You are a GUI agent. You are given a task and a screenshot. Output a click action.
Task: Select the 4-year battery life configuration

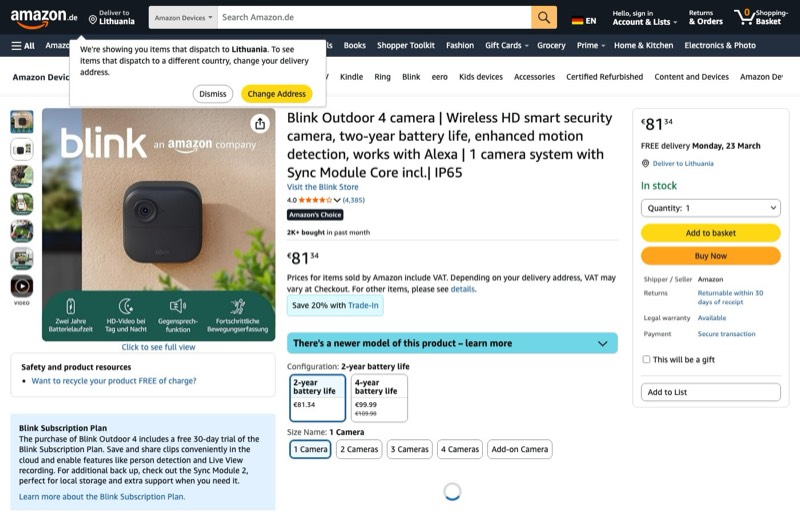(x=379, y=397)
